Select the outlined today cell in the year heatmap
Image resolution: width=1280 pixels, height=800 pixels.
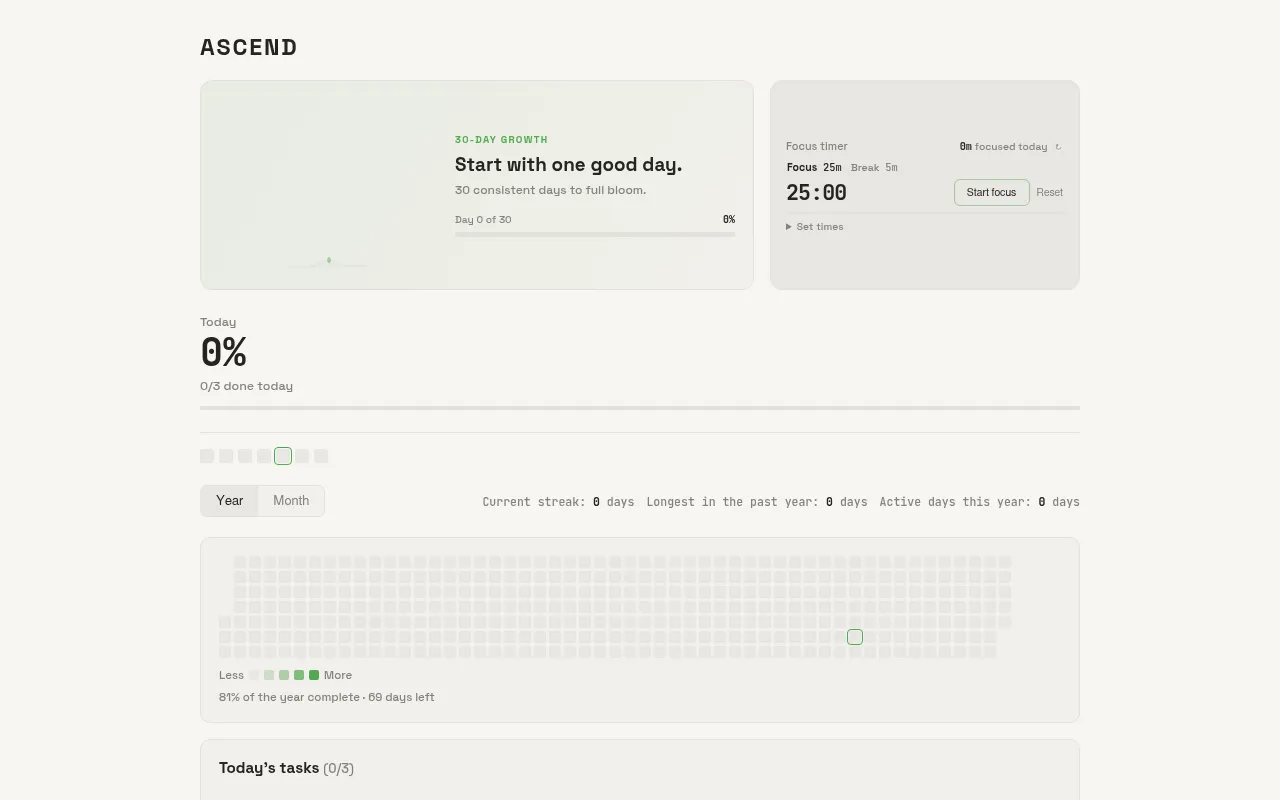[x=855, y=637]
